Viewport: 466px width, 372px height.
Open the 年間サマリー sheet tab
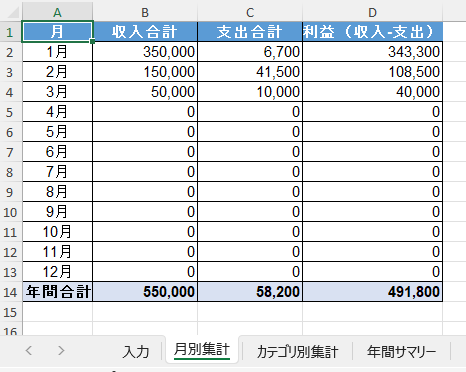tap(401, 351)
